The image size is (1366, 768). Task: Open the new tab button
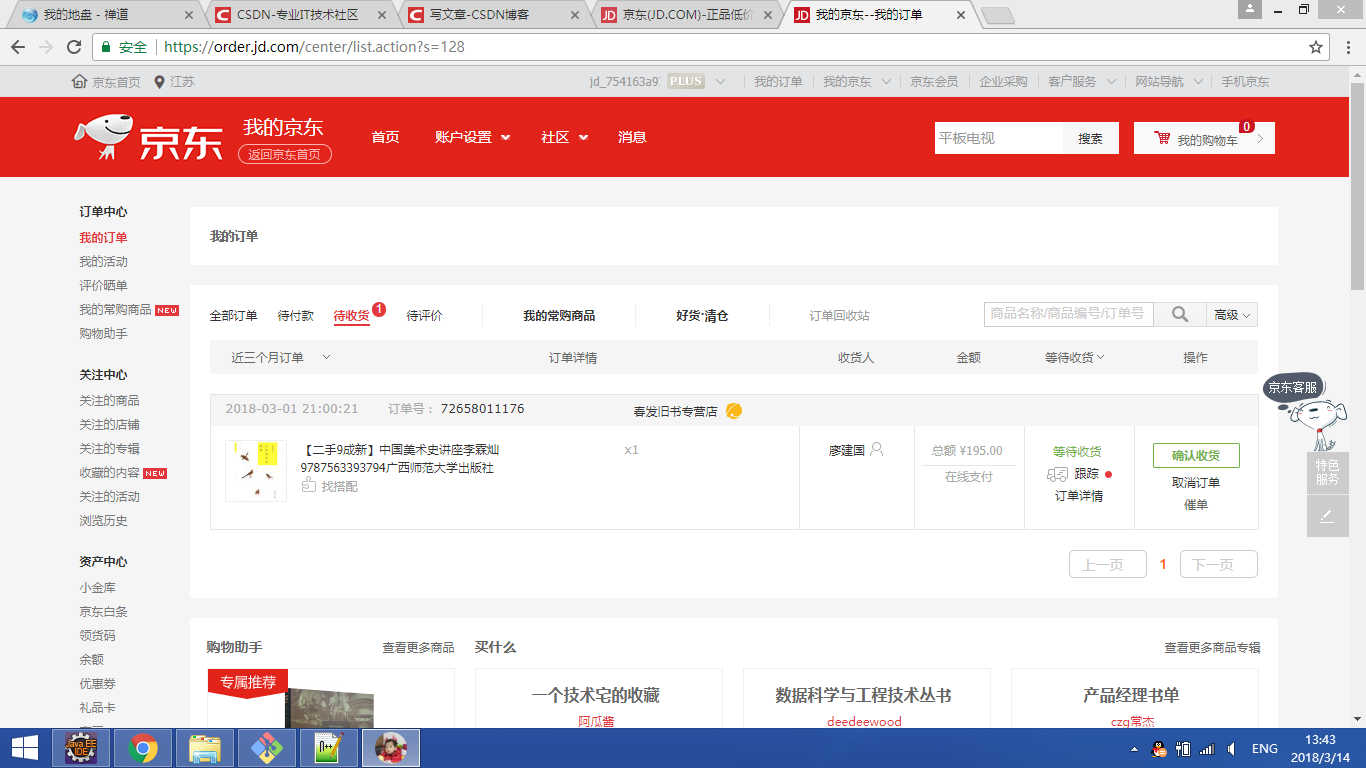coord(997,16)
